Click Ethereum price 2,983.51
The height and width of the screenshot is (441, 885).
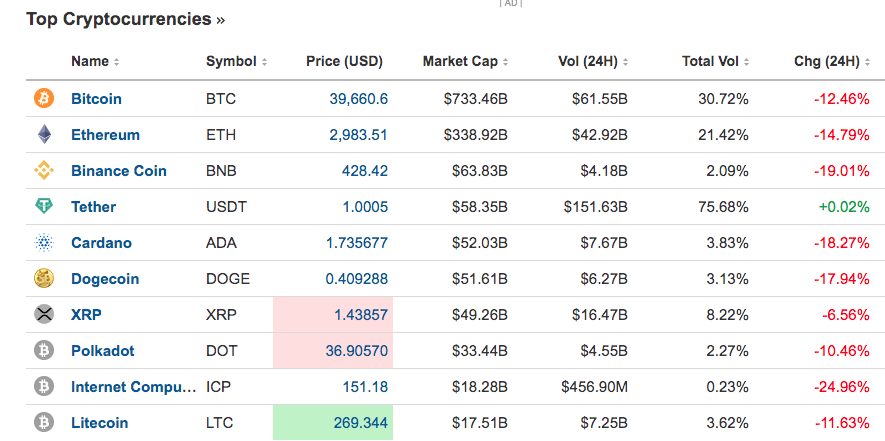pyautogui.click(x=358, y=135)
